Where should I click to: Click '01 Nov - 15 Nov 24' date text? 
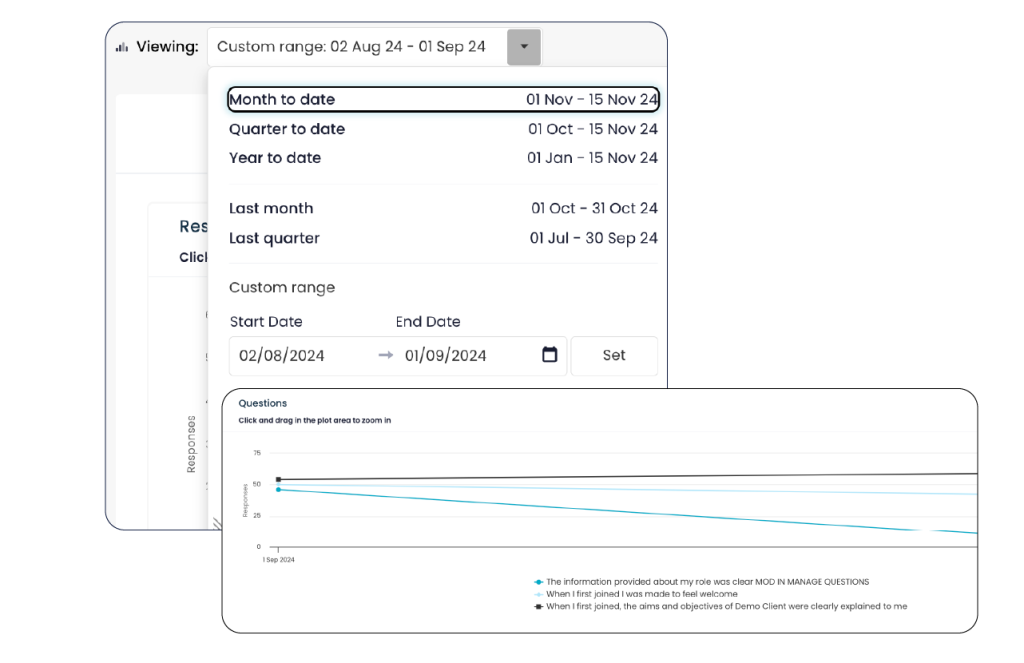(x=592, y=99)
